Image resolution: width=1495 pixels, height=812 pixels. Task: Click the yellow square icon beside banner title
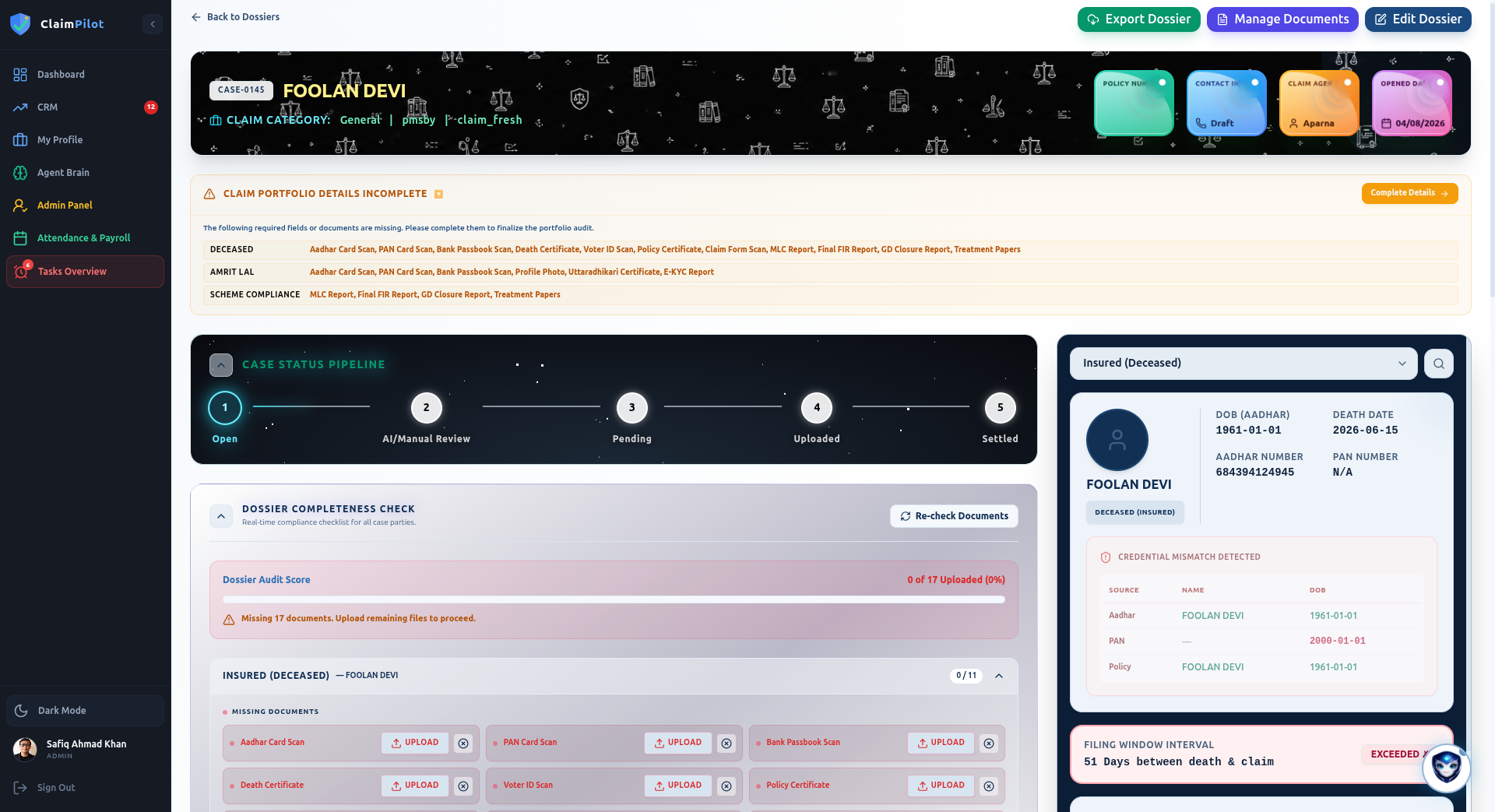coord(438,195)
